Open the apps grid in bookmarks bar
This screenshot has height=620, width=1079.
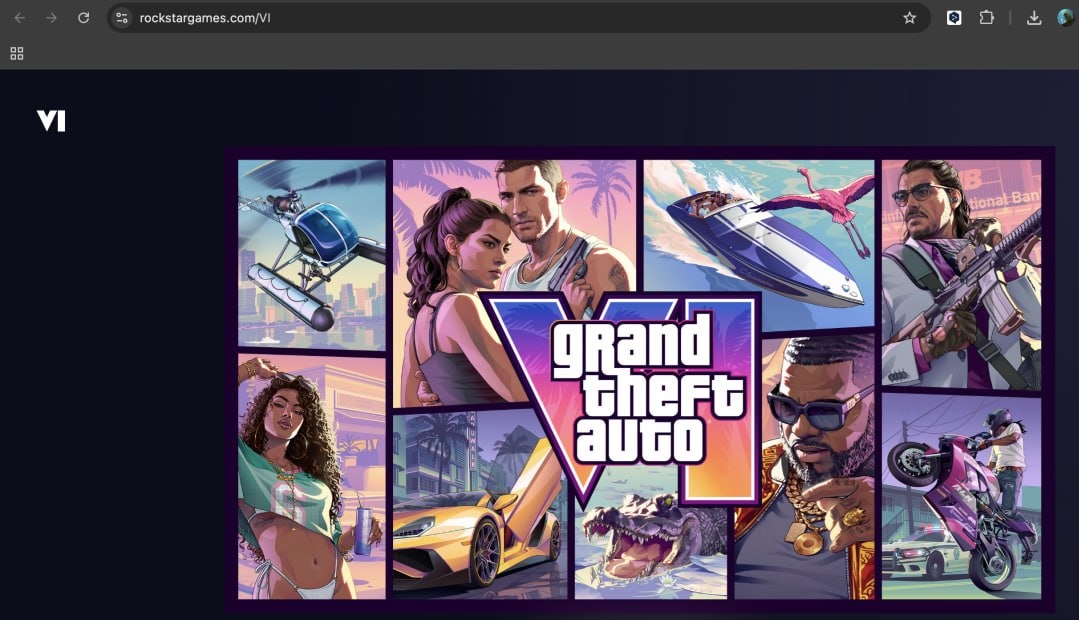click(x=17, y=54)
